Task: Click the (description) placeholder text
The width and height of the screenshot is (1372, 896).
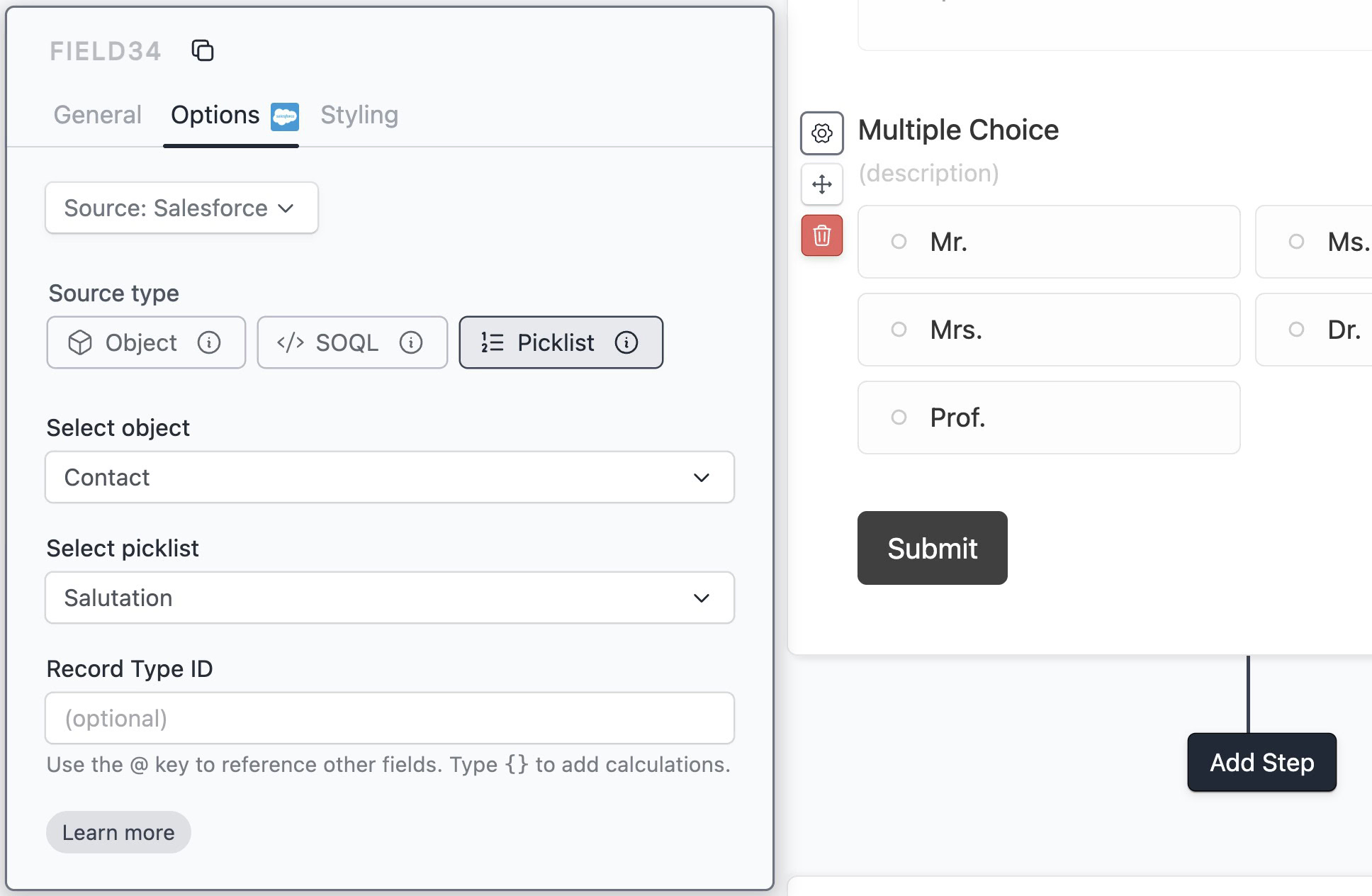Action: pyautogui.click(x=929, y=173)
